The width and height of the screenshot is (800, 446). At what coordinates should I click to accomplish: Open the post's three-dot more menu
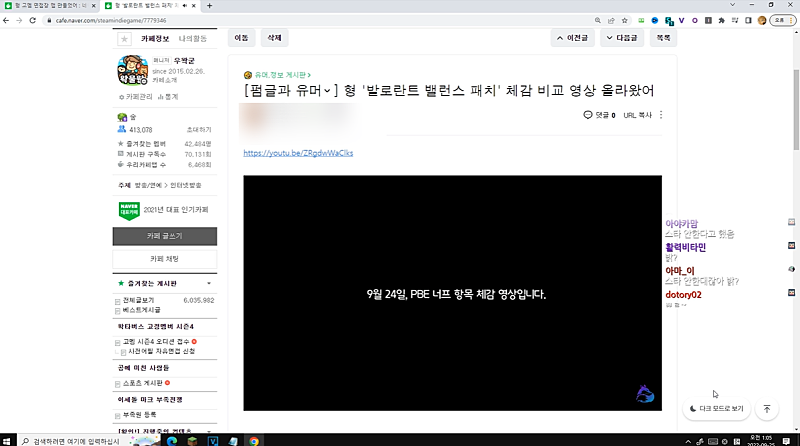(661, 115)
